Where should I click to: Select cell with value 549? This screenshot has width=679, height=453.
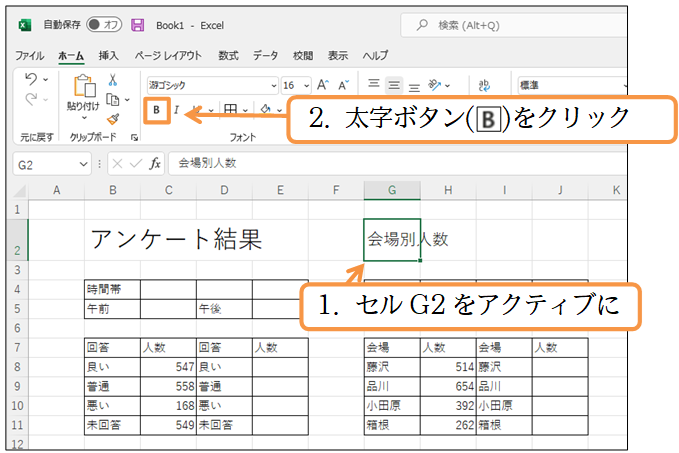168,425
